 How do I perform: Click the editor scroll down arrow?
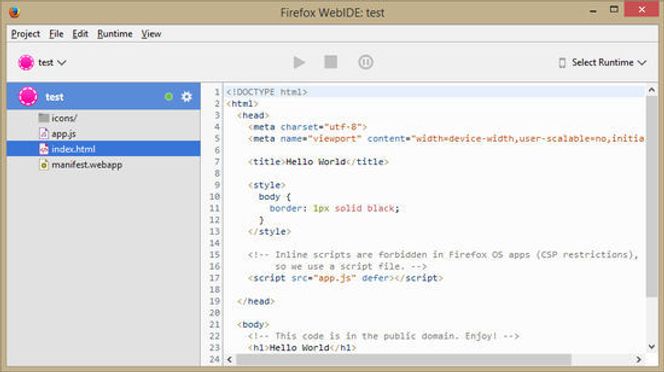[x=651, y=347]
